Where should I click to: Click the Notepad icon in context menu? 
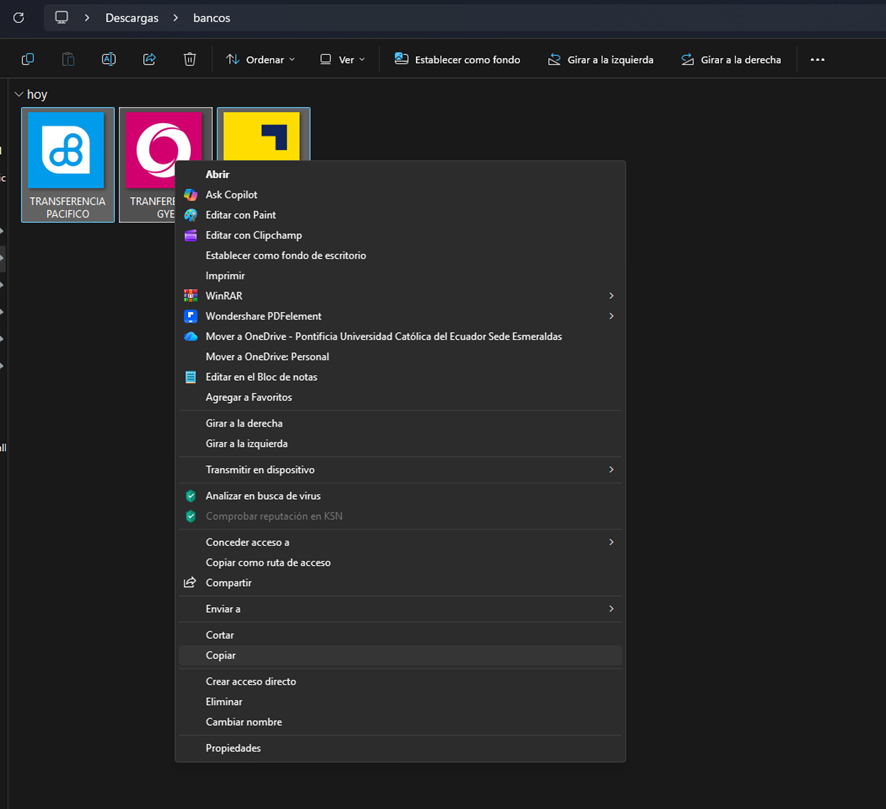(191, 377)
